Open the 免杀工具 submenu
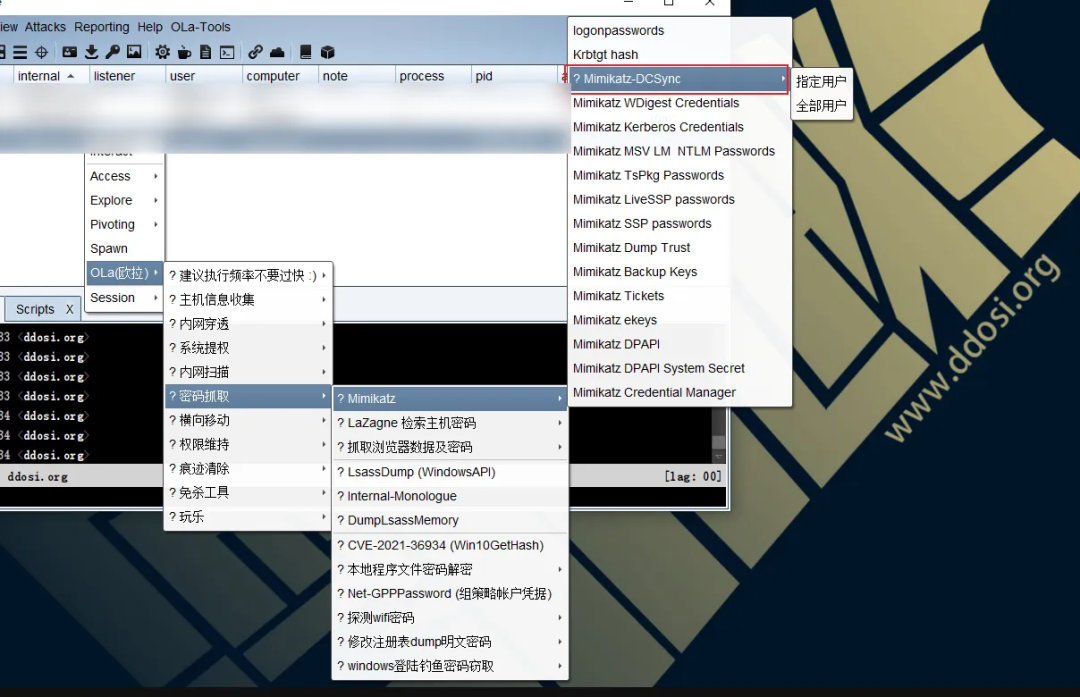1080x697 pixels. 248,492
